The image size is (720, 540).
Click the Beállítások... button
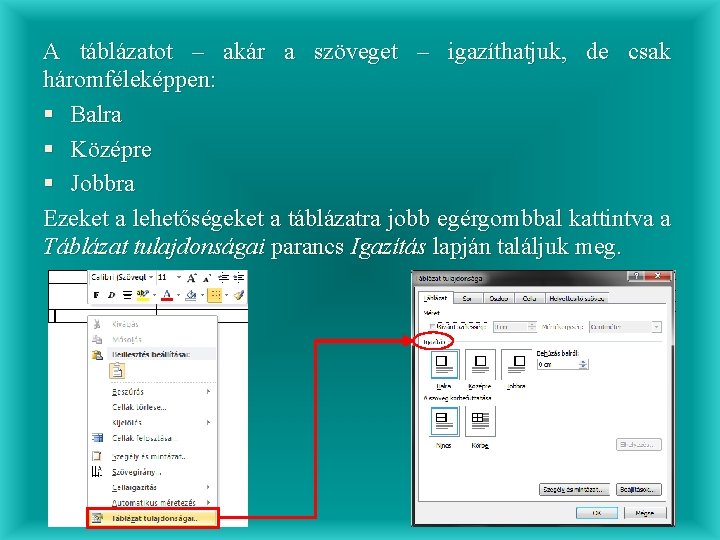[638, 489]
